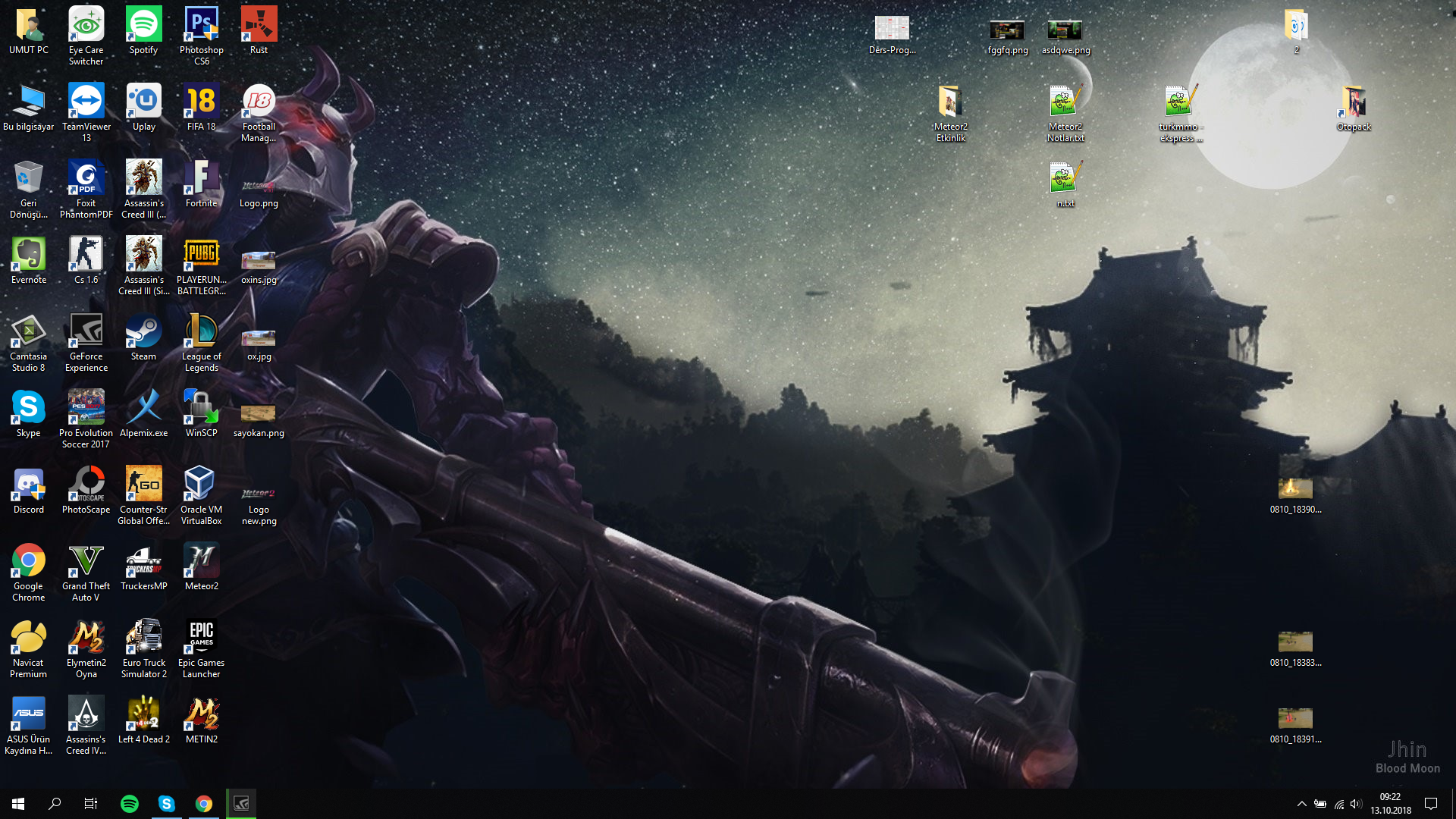The height and width of the screenshot is (819, 1456).
Task: Open the Otopack shortcut
Action: click(1354, 107)
